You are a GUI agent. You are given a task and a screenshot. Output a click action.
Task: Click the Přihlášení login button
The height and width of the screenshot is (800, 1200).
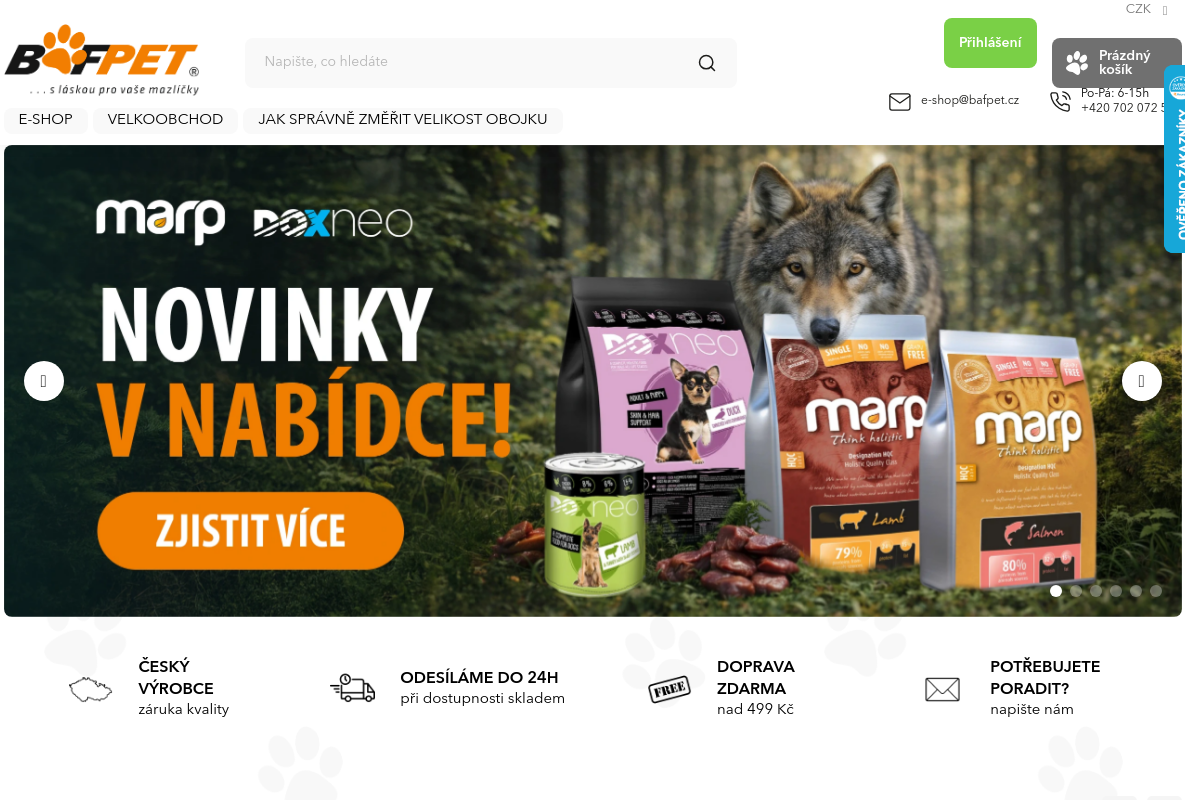coord(990,43)
